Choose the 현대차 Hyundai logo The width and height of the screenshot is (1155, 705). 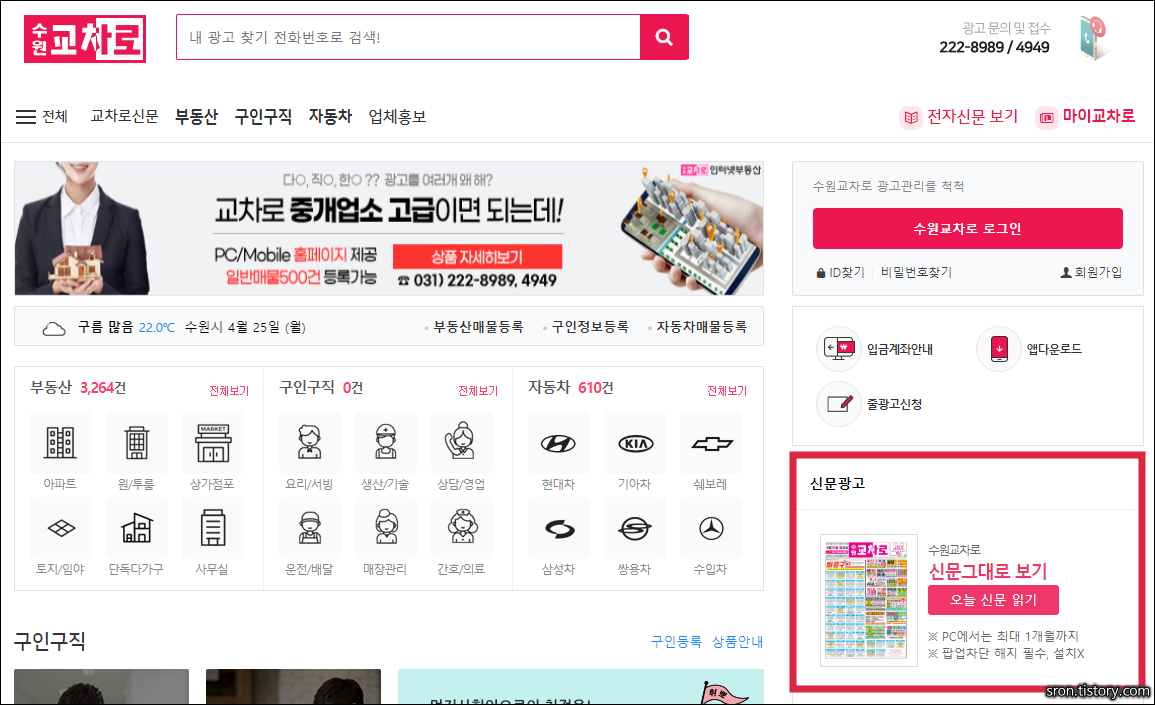coord(558,443)
